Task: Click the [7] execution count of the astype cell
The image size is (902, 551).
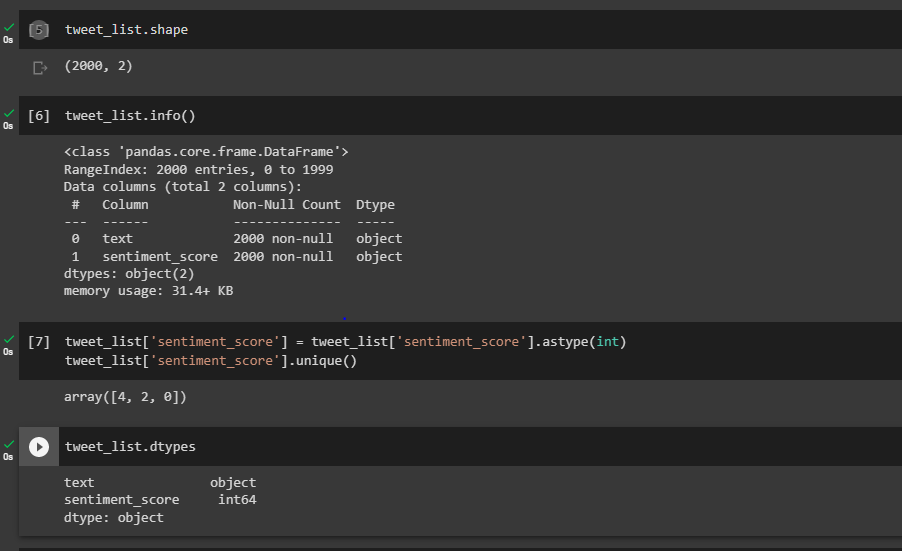Action: point(39,342)
